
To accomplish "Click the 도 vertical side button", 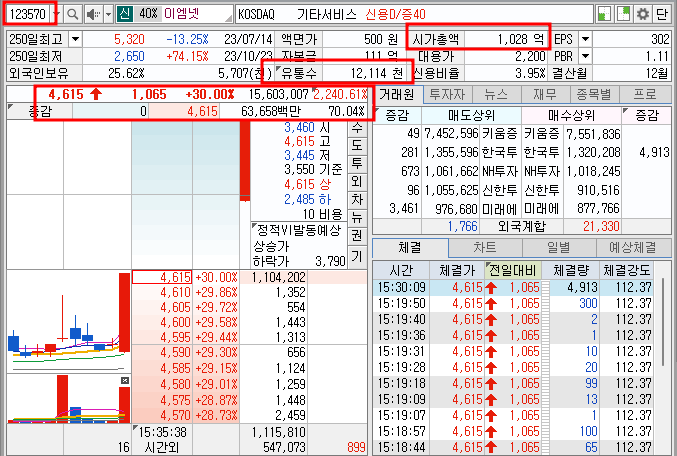I will [x=357, y=145].
